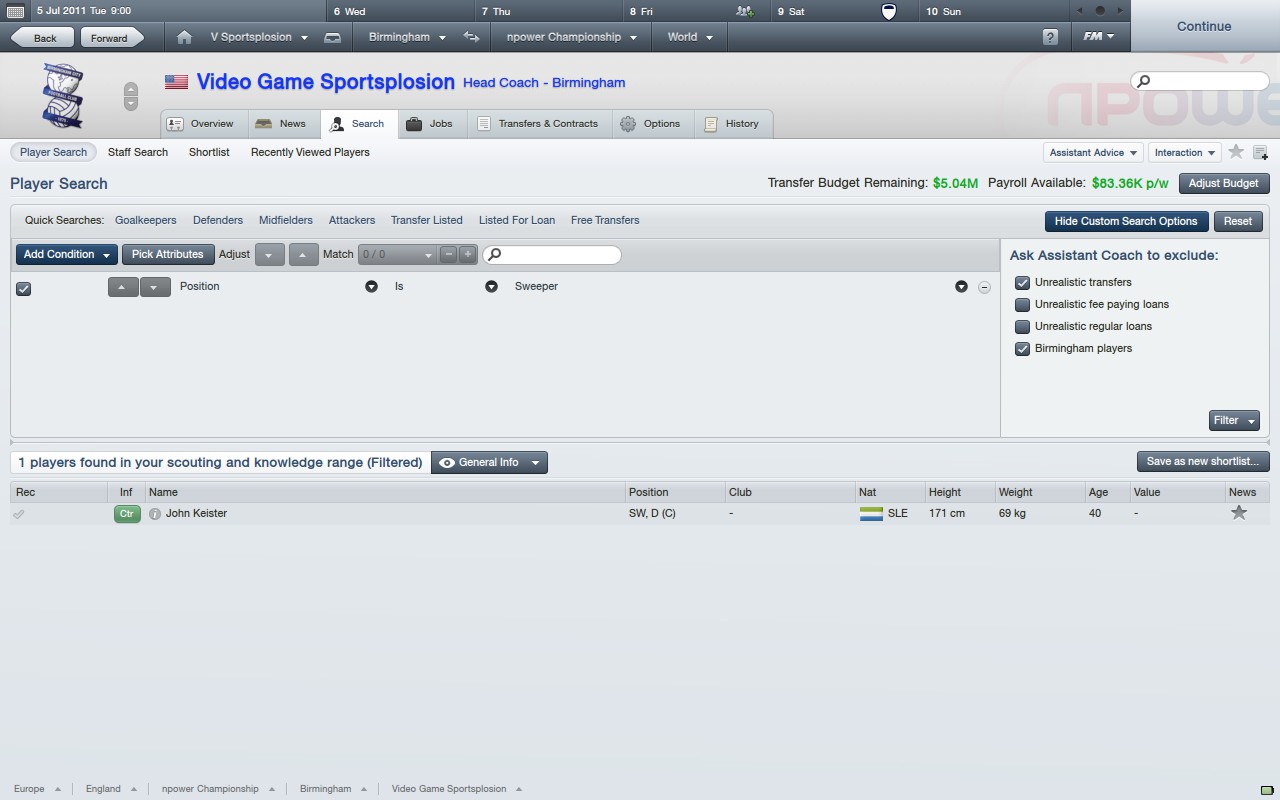
Task: Open the Filter dropdown
Action: (x=1234, y=421)
